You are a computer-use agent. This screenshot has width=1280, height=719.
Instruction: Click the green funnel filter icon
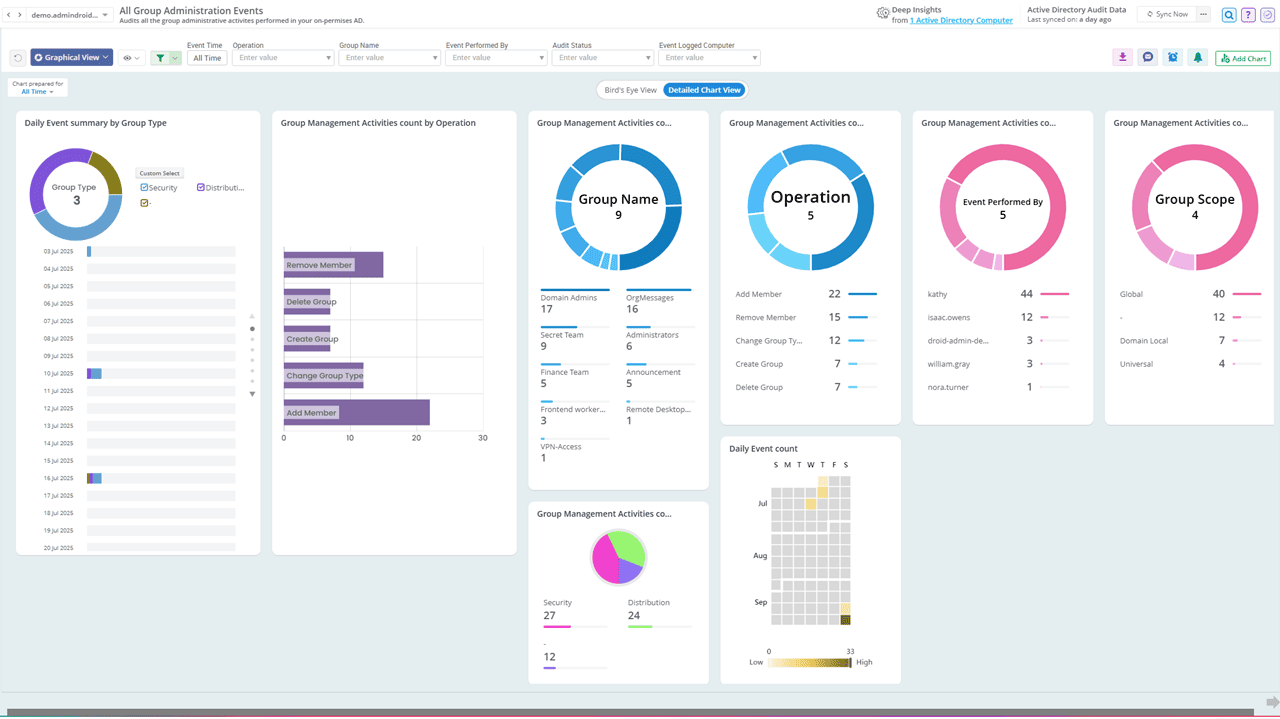(x=160, y=58)
